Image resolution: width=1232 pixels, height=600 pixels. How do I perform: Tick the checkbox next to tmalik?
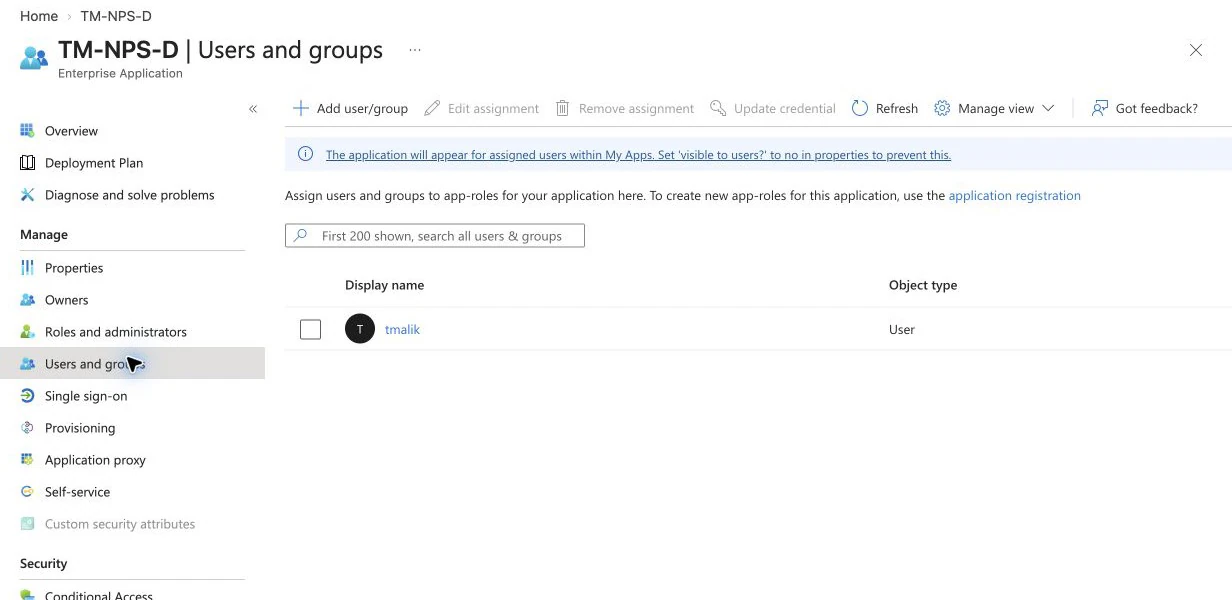pyautogui.click(x=311, y=329)
